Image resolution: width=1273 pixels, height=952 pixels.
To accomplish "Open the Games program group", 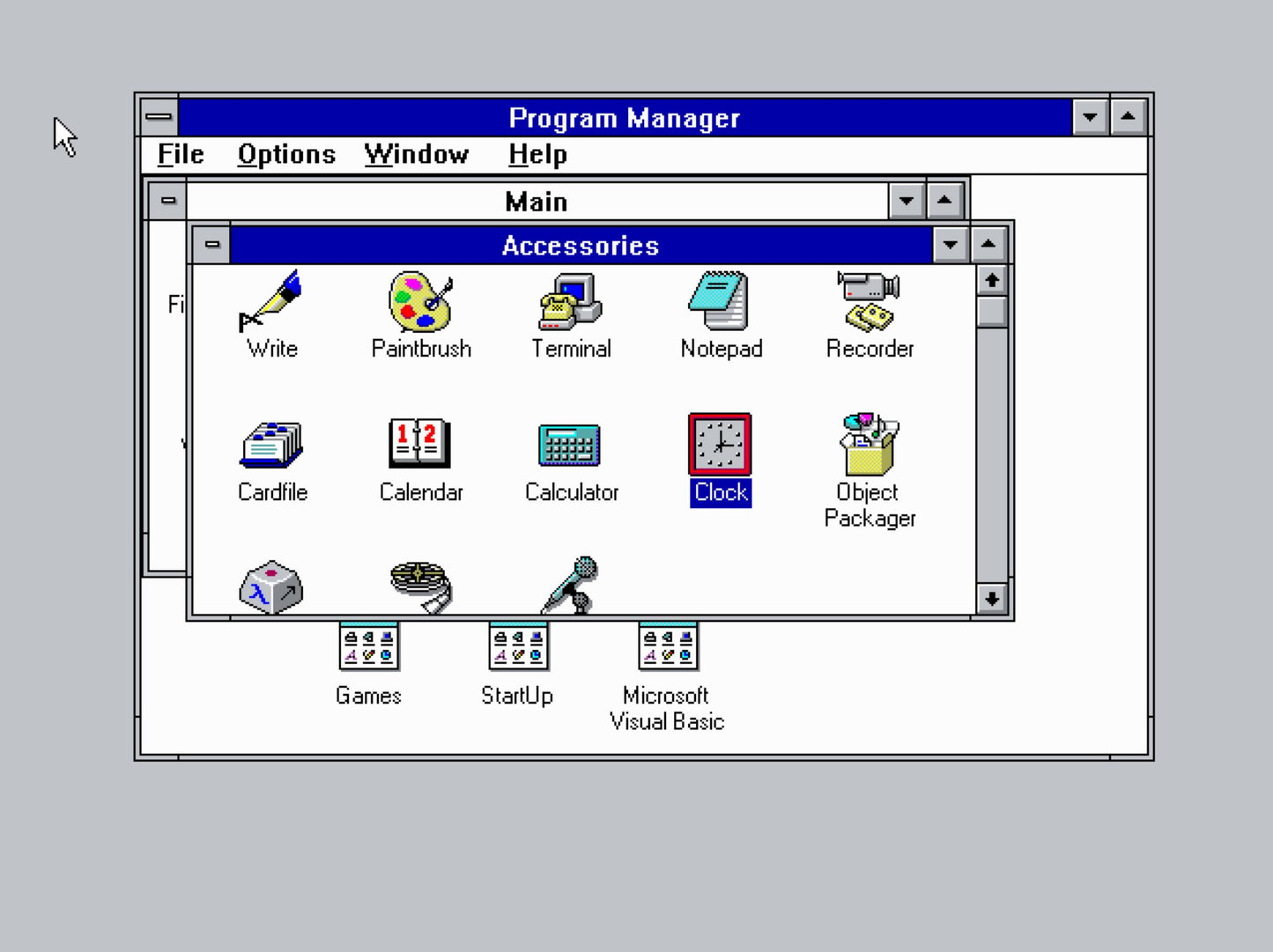I will (x=369, y=647).
